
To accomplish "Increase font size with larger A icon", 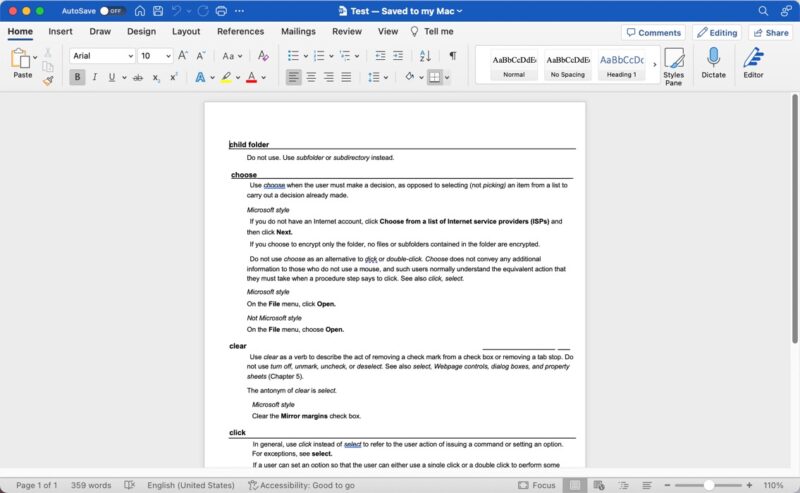I will [x=183, y=56].
